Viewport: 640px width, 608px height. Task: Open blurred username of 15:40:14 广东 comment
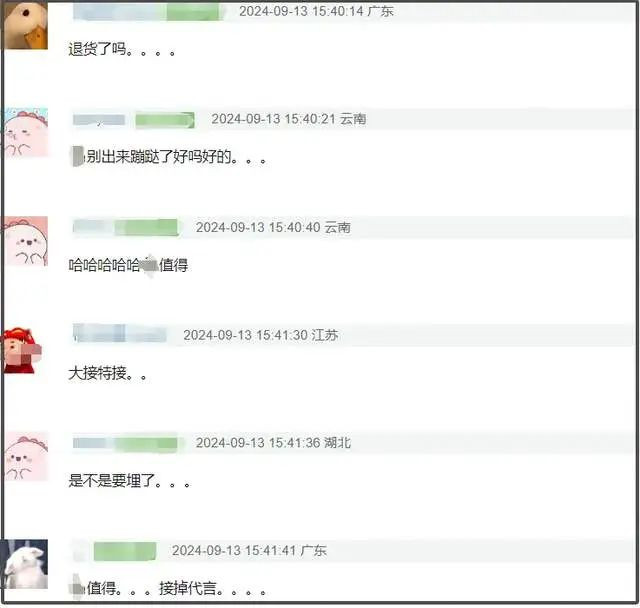click(x=120, y=11)
